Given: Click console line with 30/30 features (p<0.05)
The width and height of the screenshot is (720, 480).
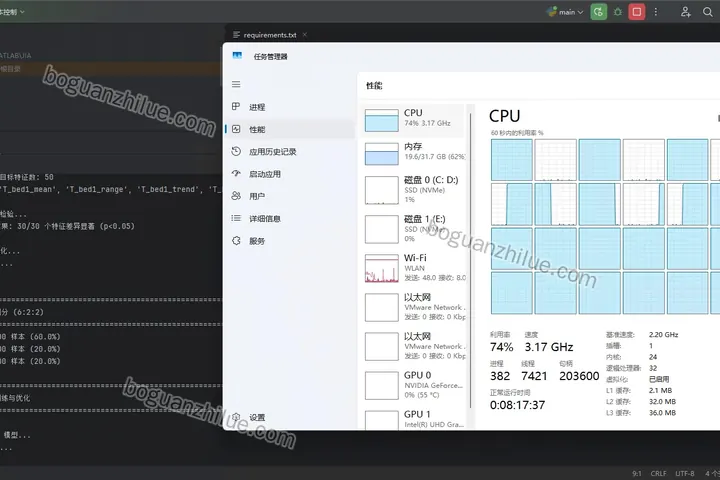Looking at the screenshot, I should [67, 226].
